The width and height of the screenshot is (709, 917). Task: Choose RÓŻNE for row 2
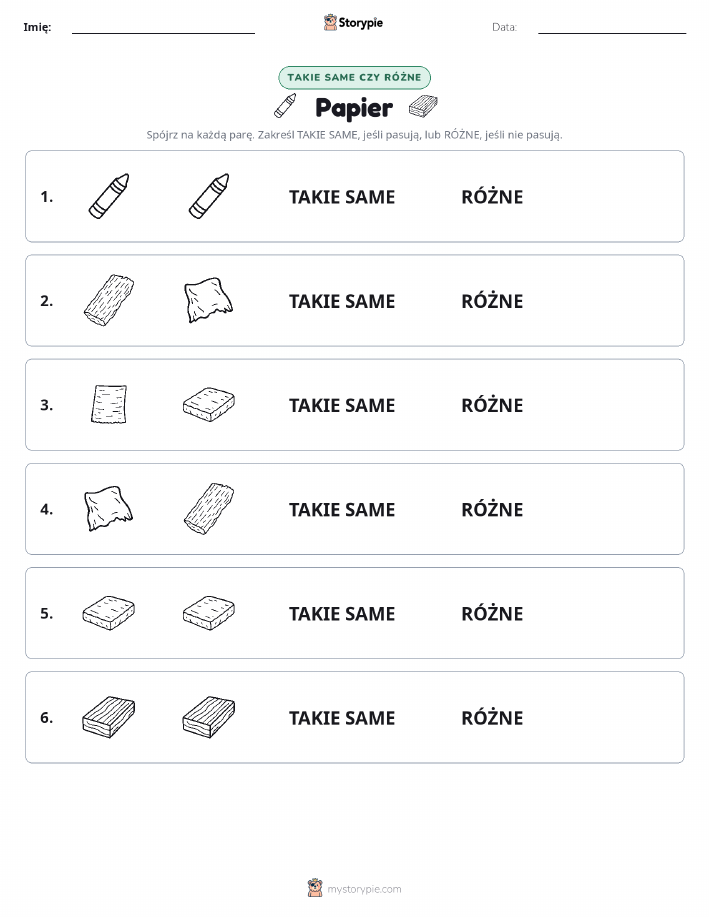pos(492,301)
